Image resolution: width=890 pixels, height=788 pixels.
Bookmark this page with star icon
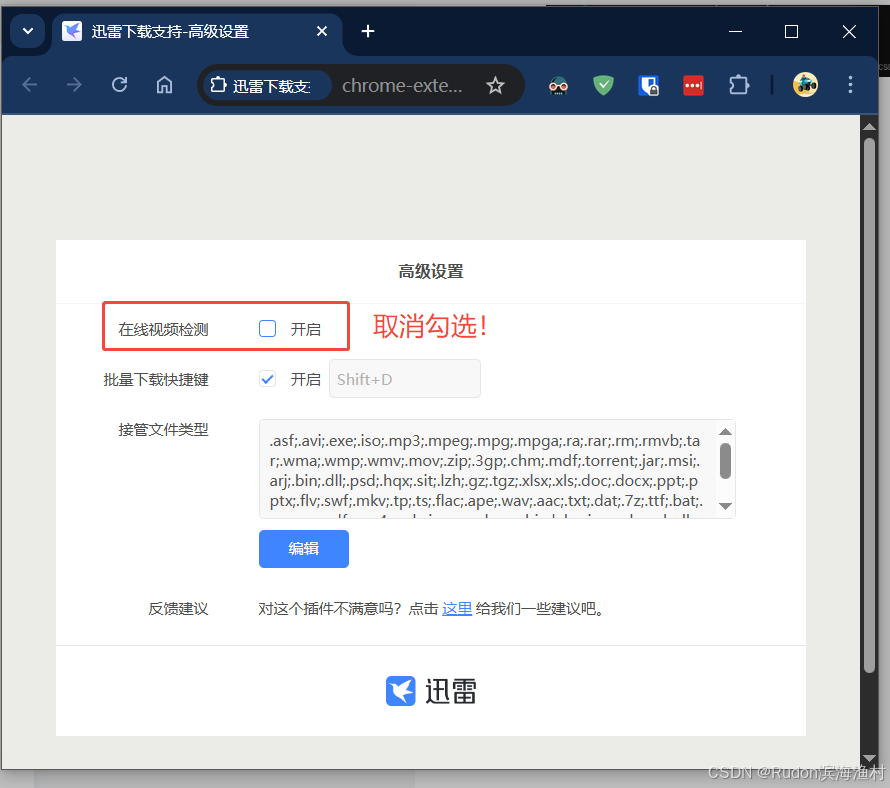click(496, 86)
